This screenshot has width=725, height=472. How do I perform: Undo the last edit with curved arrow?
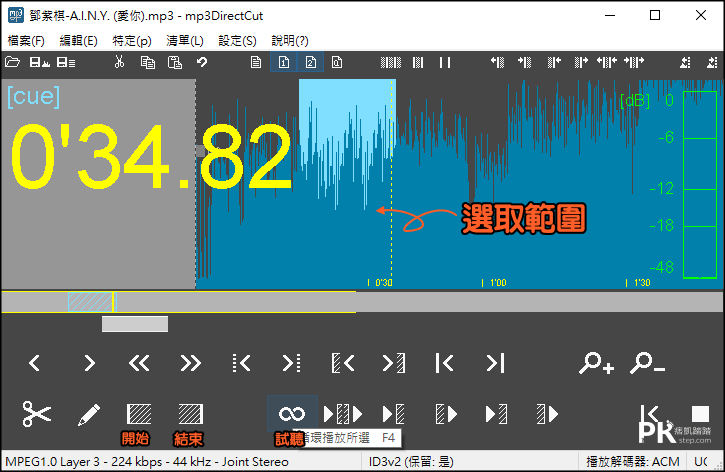coord(202,62)
